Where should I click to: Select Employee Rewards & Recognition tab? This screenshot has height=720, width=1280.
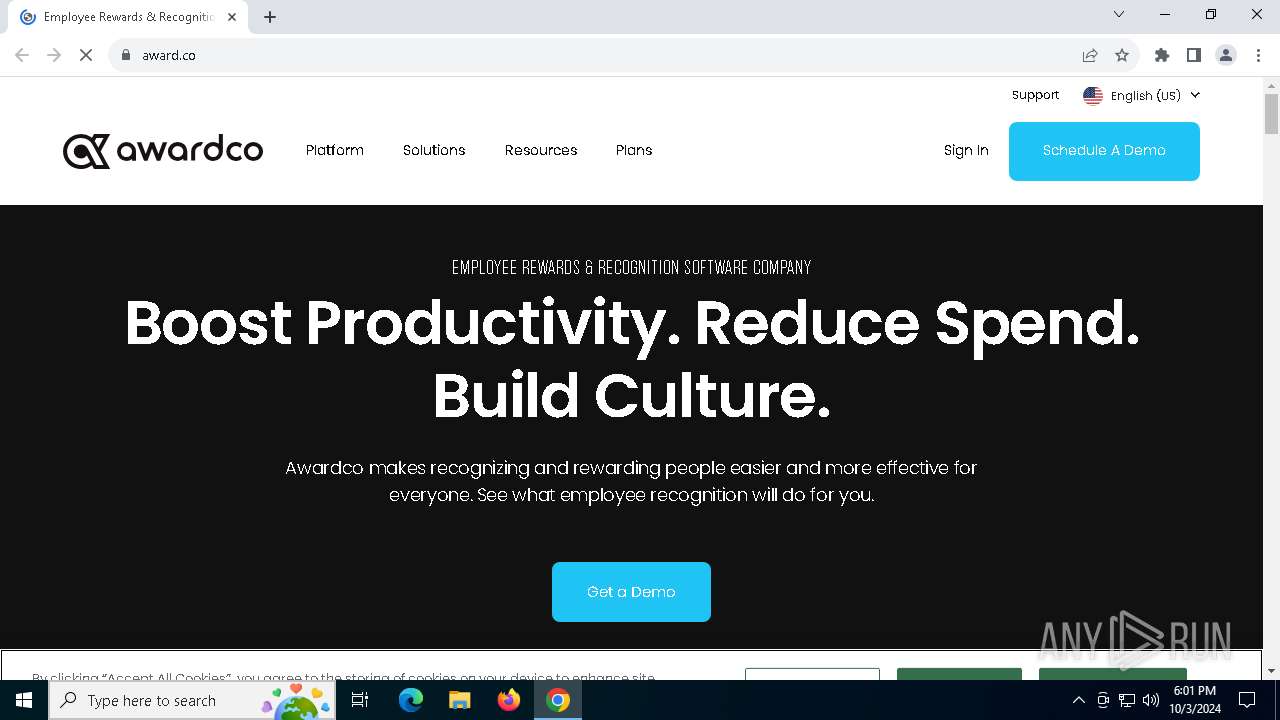[130, 17]
